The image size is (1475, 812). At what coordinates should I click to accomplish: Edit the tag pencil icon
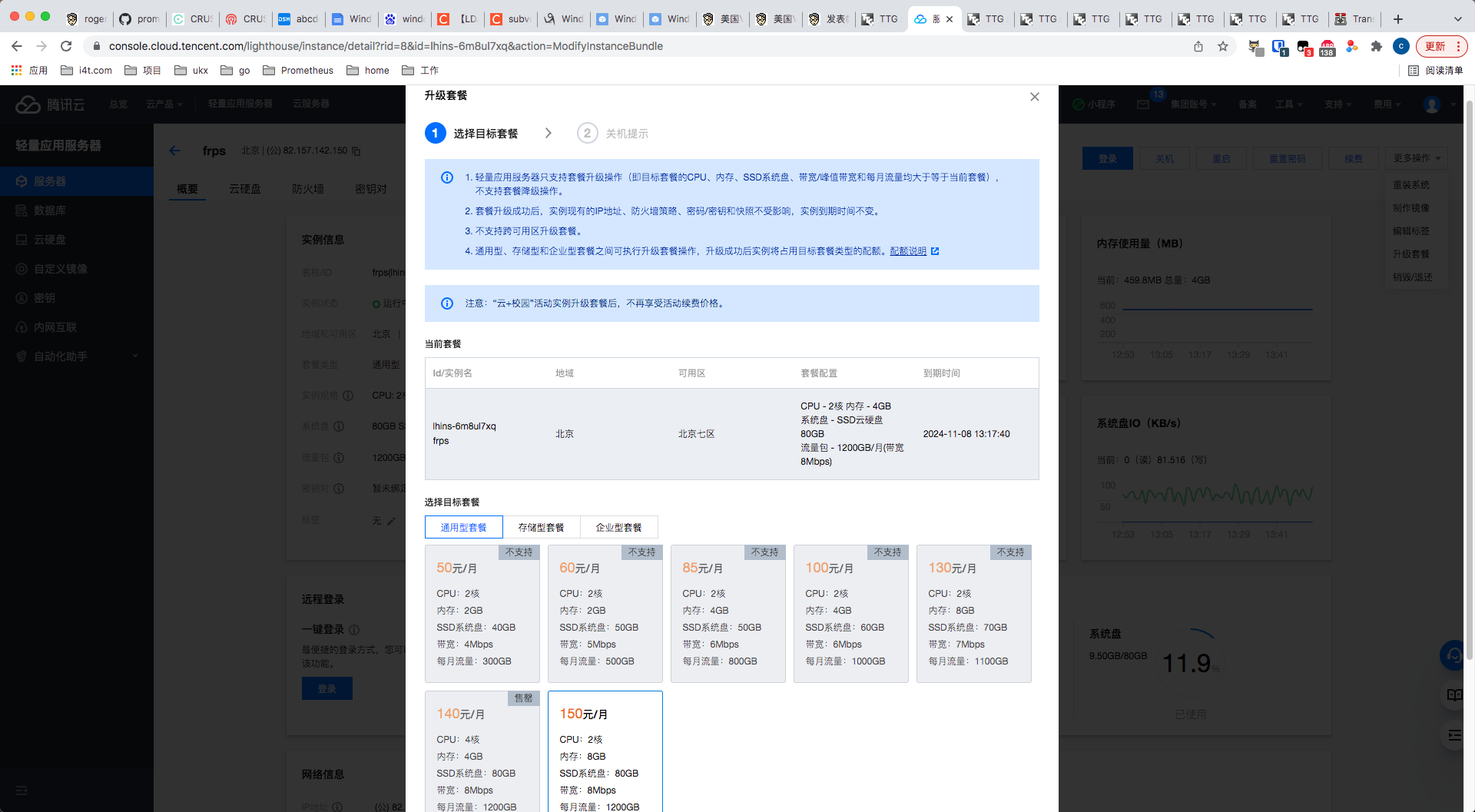[391, 521]
